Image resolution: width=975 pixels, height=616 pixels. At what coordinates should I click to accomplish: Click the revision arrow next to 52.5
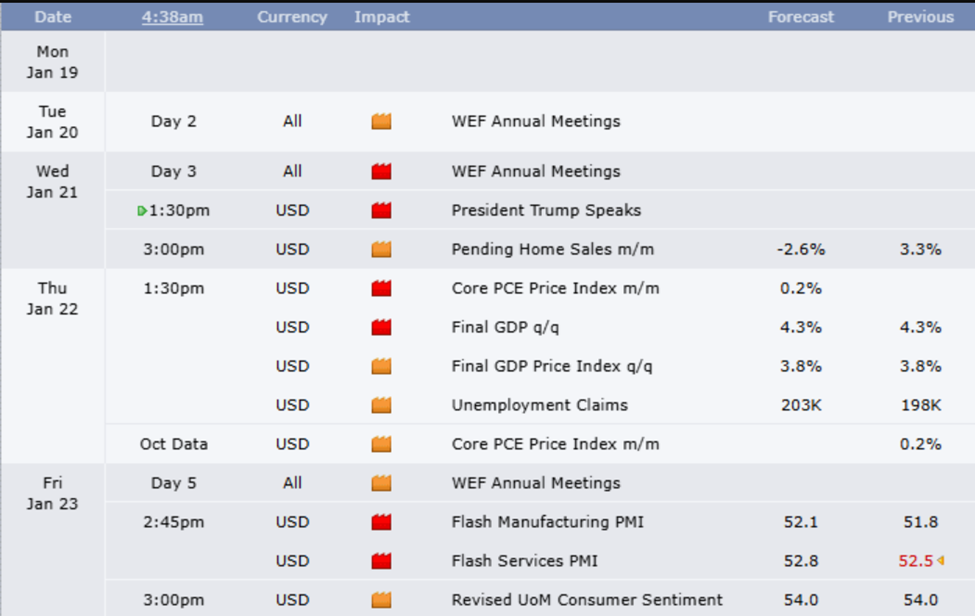[941, 561]
